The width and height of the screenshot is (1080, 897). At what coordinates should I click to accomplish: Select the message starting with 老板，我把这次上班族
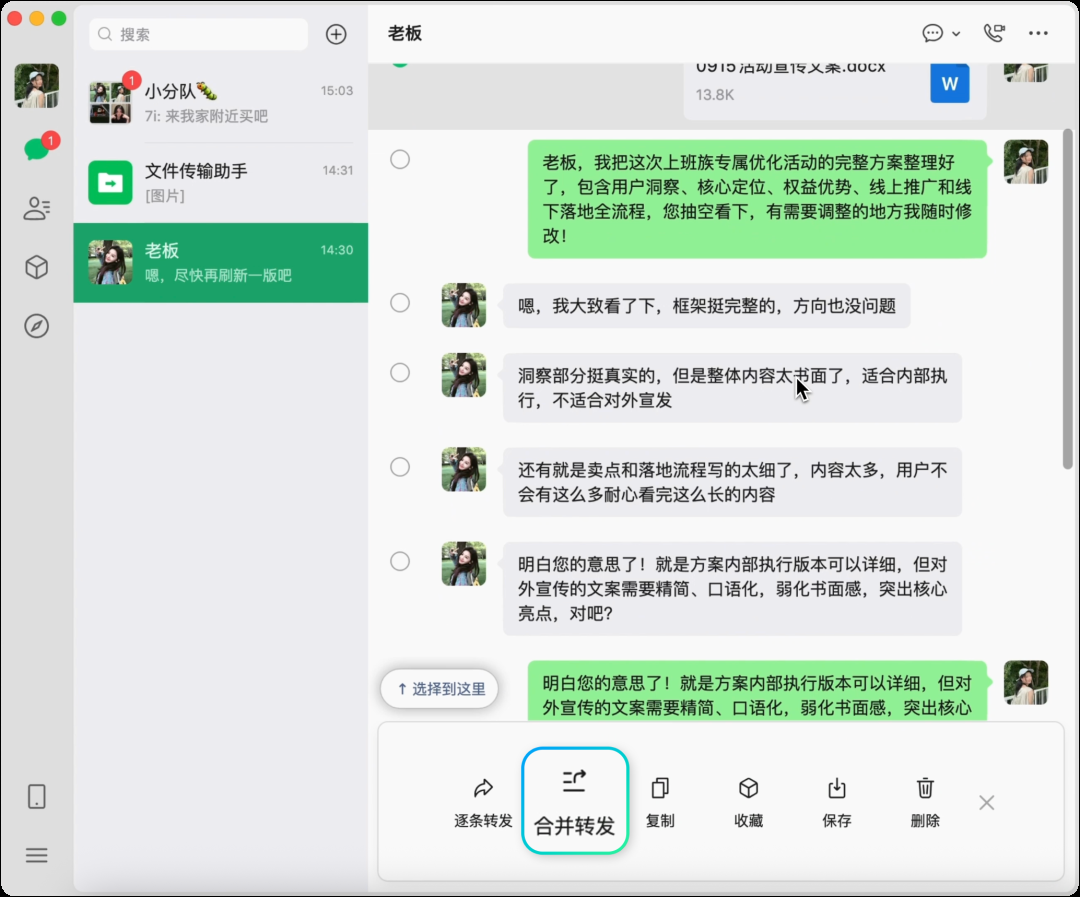(x=400, y=160)
